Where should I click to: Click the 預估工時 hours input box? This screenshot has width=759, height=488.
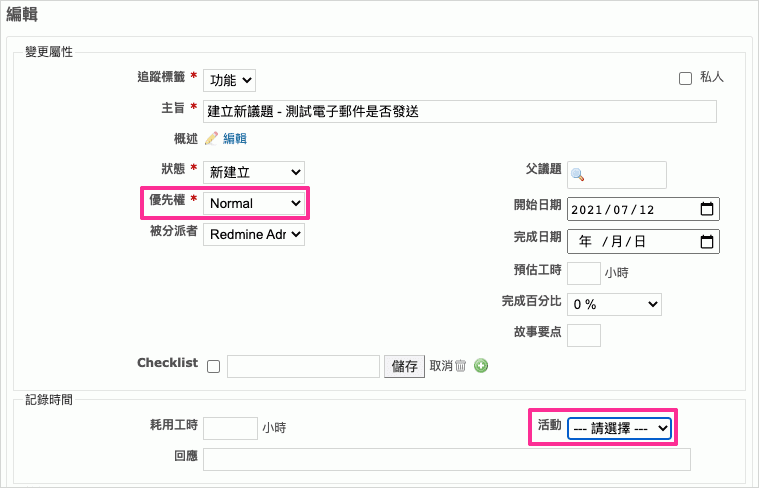pos(584,274)
